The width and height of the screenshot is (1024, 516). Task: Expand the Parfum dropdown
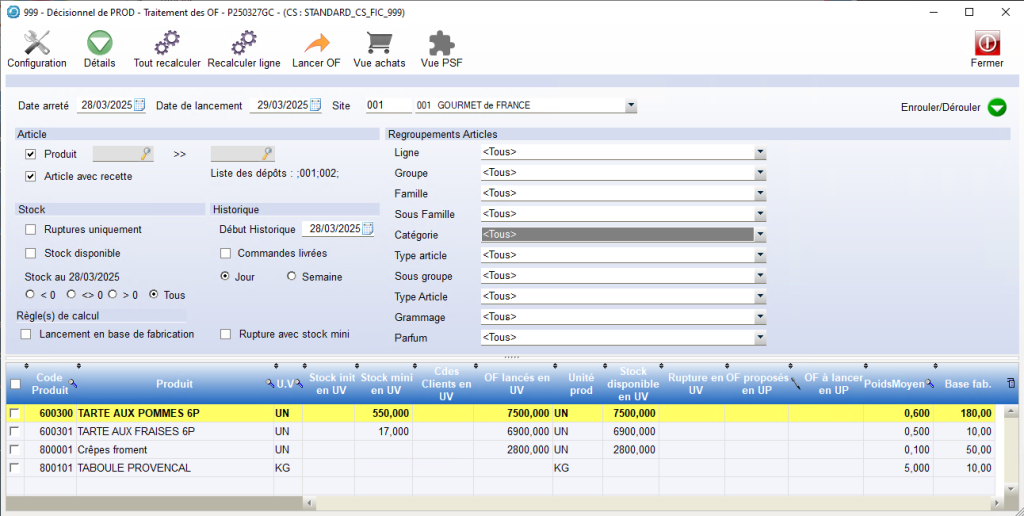pyautogui.click(x=759, y=338)
